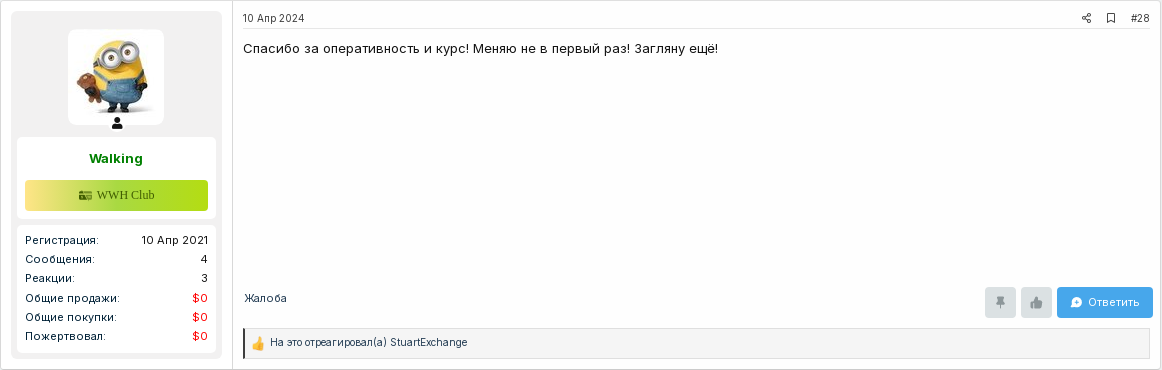Reply using the Ответить button
1162x370 pixels.
pyautogui.click(x=1105, y=303)
